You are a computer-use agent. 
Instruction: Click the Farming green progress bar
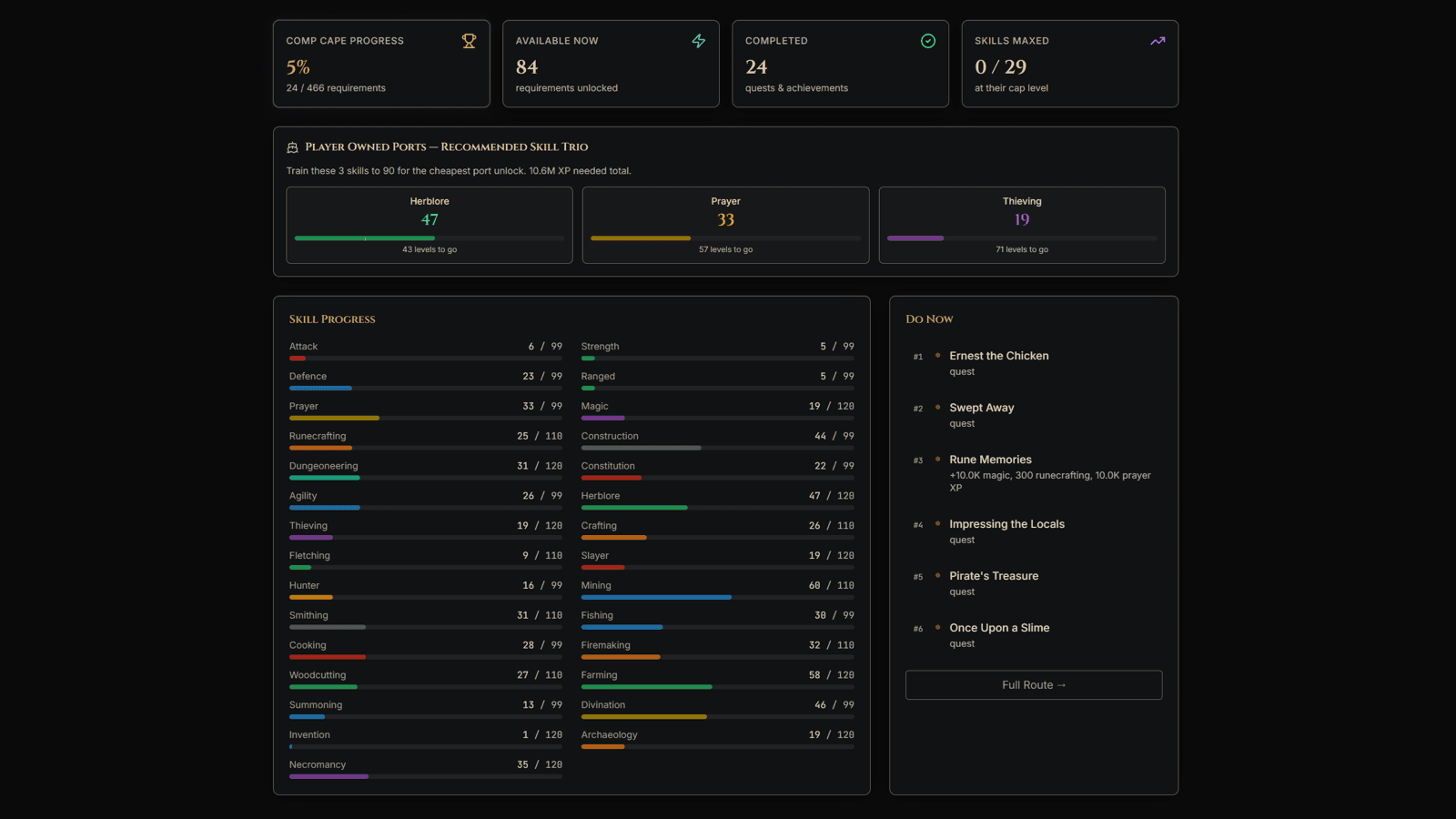coord(646,687)
